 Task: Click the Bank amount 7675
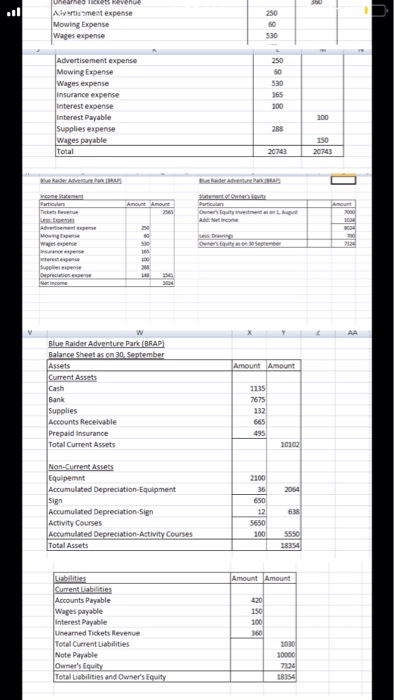point(258,400)
